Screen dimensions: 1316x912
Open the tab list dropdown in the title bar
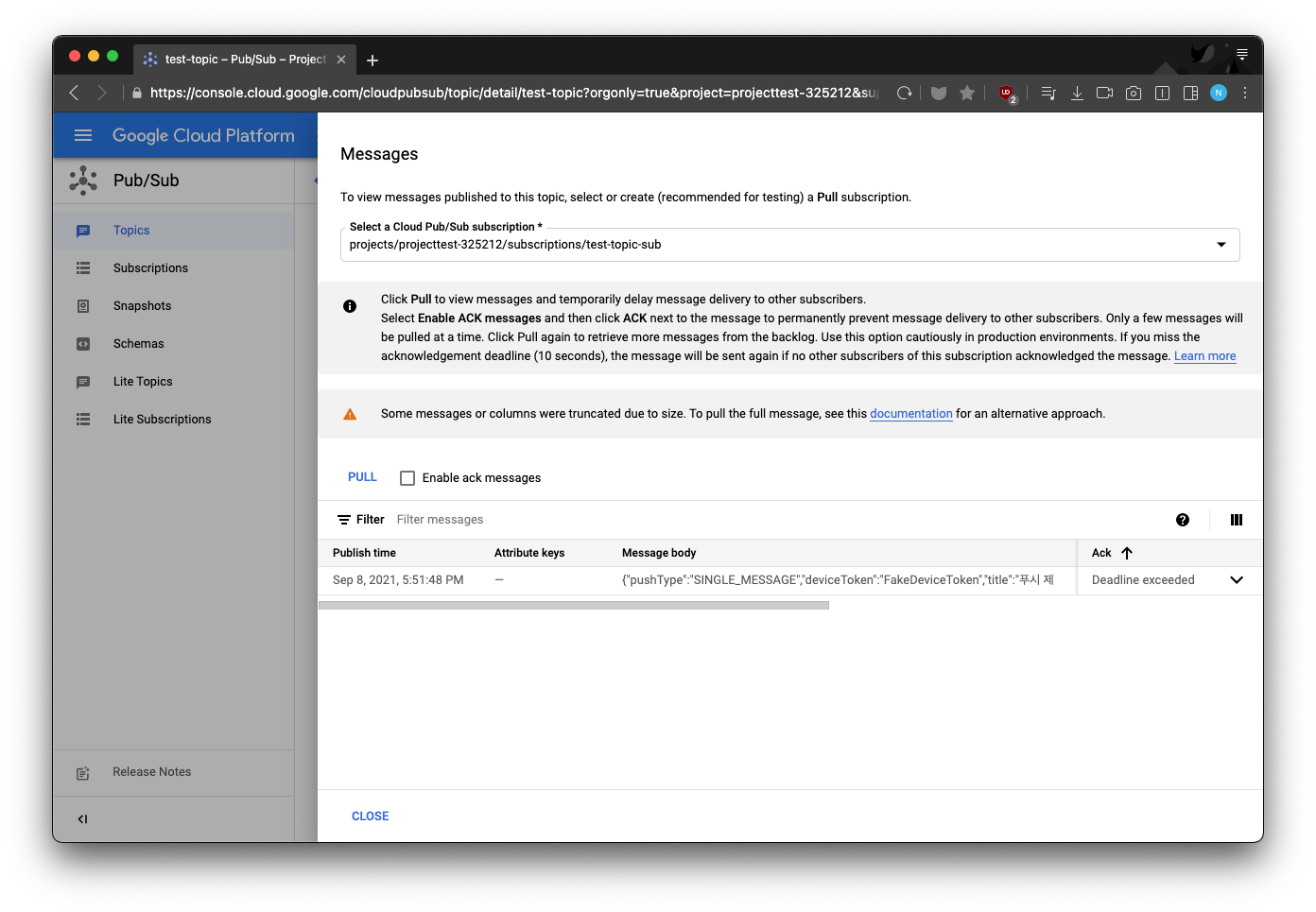(x=1242, y=54)
